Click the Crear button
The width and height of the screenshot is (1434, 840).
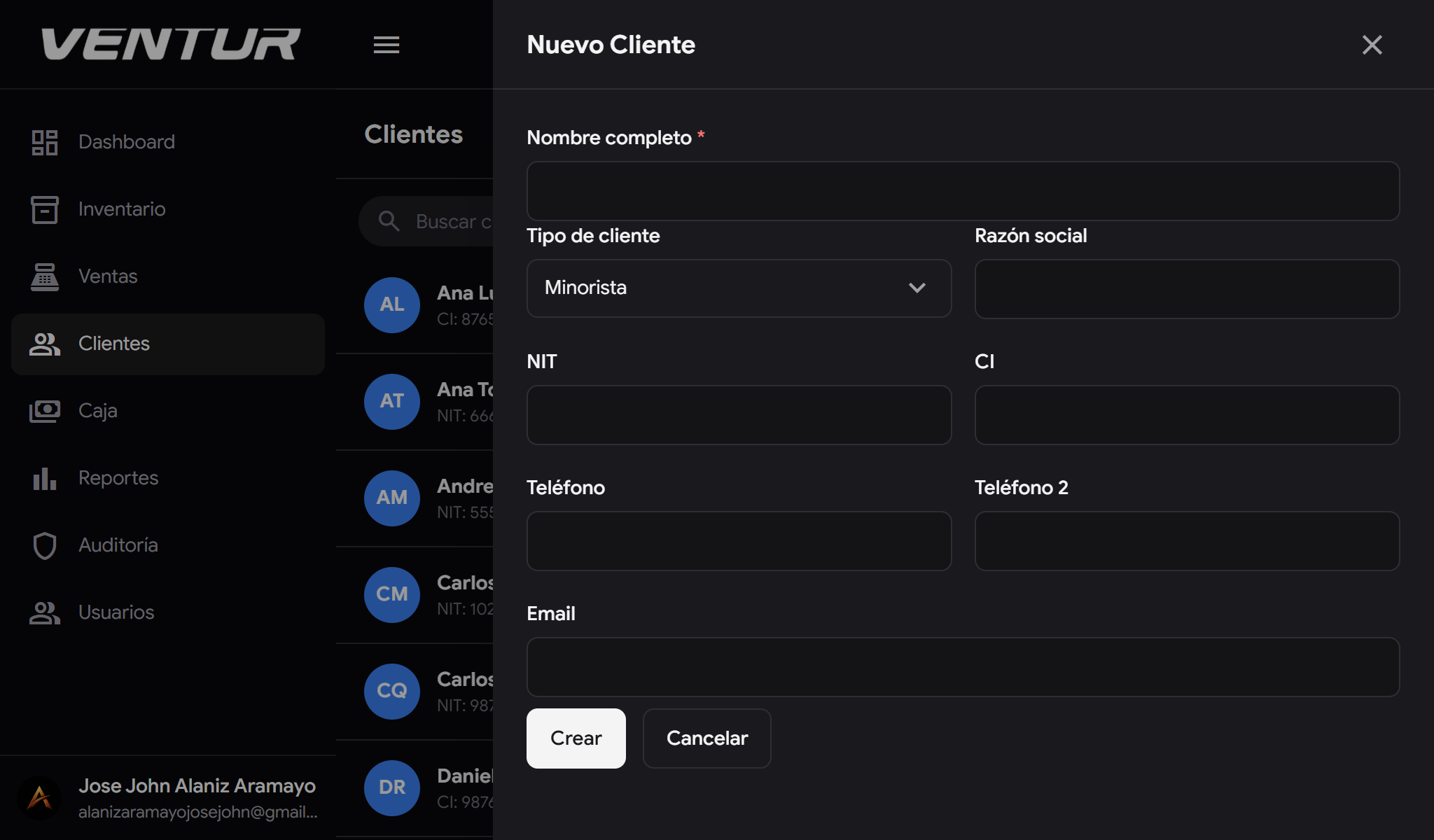click(576, 738)
